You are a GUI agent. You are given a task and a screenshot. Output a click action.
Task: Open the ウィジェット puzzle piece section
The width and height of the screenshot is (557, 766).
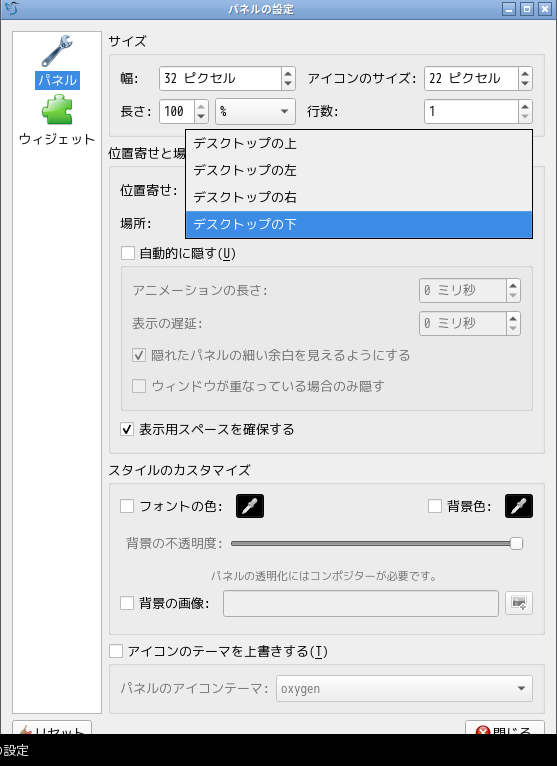click(x=57, y=109)
